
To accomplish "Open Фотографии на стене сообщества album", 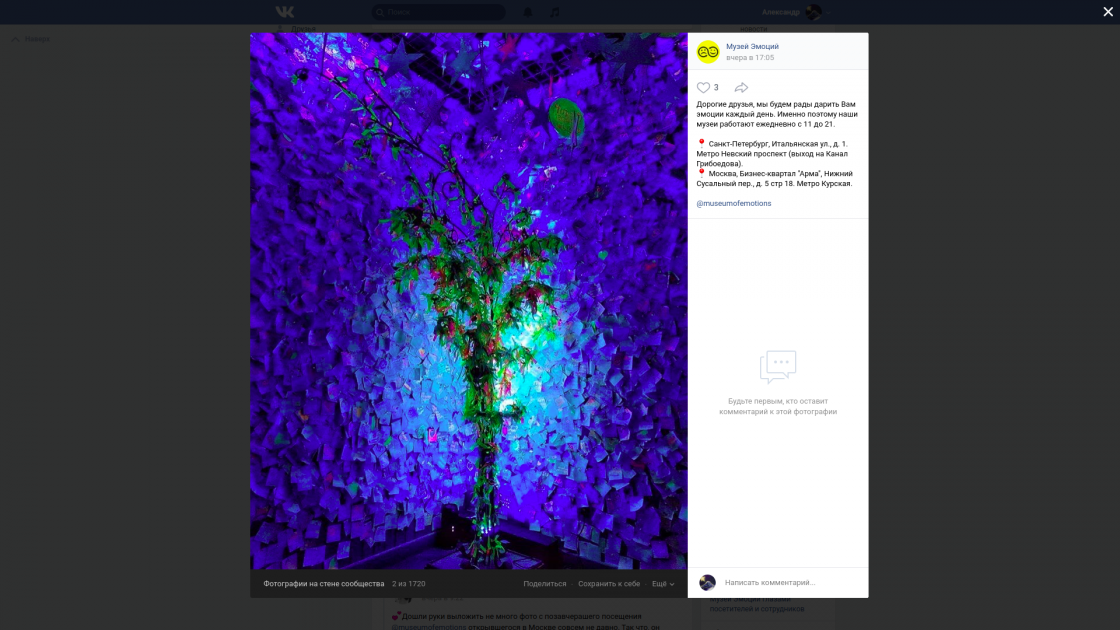I will pyautogui.click(x=324, y=584).
